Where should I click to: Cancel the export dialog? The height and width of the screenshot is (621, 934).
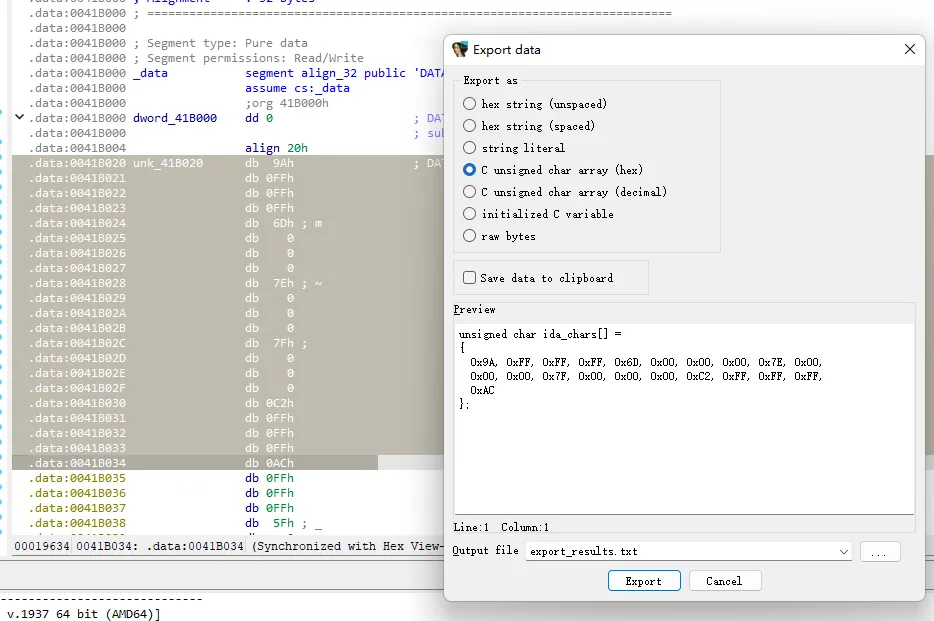[723, 581]
